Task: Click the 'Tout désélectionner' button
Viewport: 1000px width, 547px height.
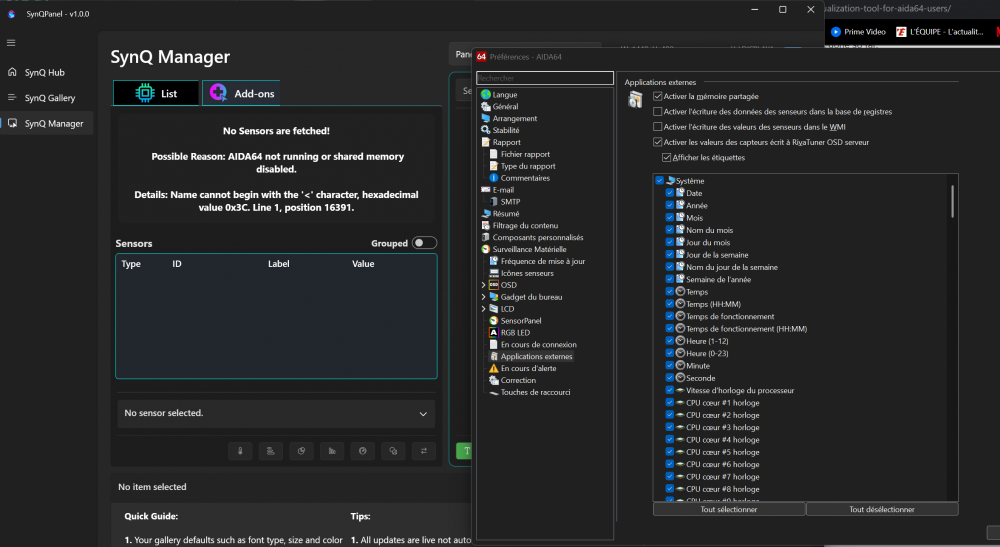Action: (x=881, y=509)
